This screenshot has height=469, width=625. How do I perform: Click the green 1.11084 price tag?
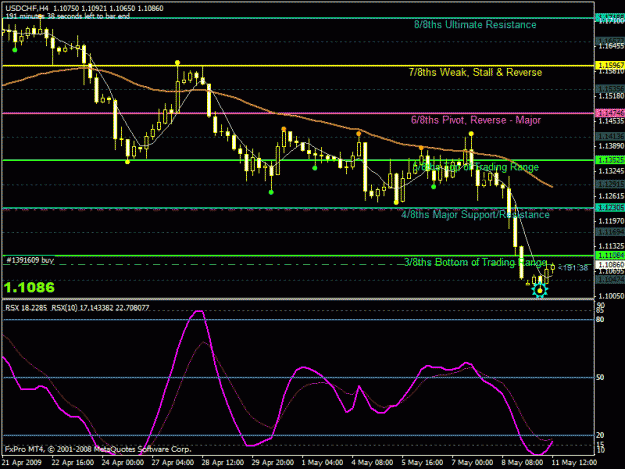click(x=610, y=255)
